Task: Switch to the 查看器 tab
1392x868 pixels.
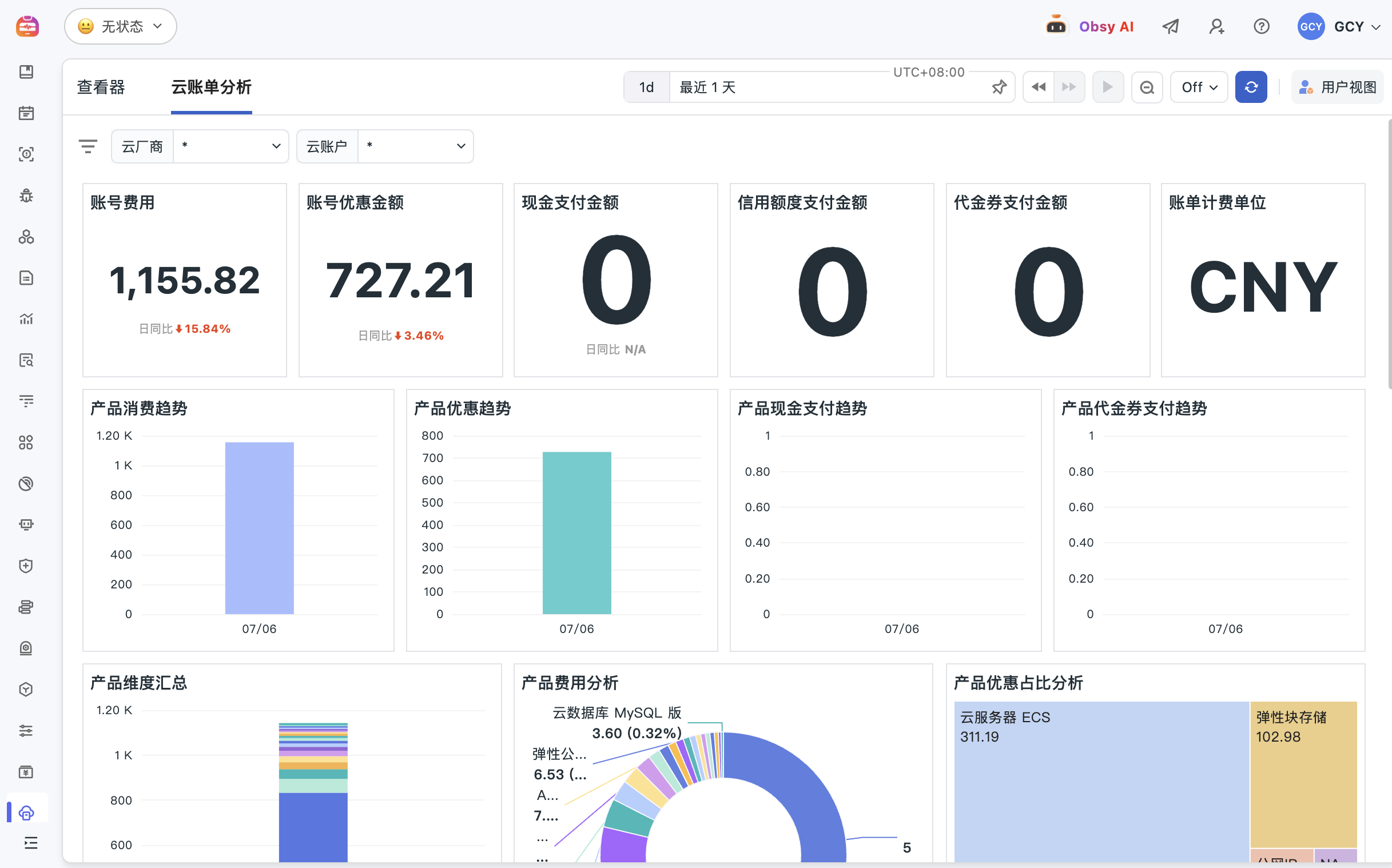Action: 101,87
